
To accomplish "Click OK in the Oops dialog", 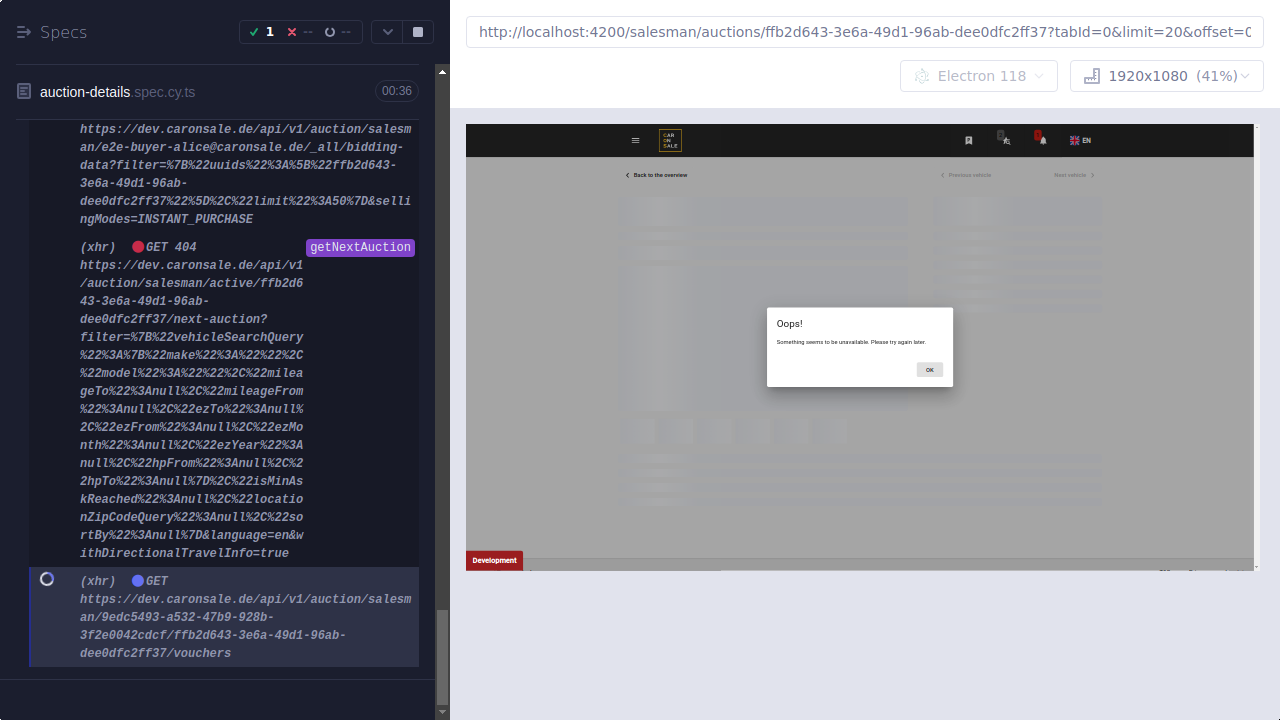I will point(929,369).
